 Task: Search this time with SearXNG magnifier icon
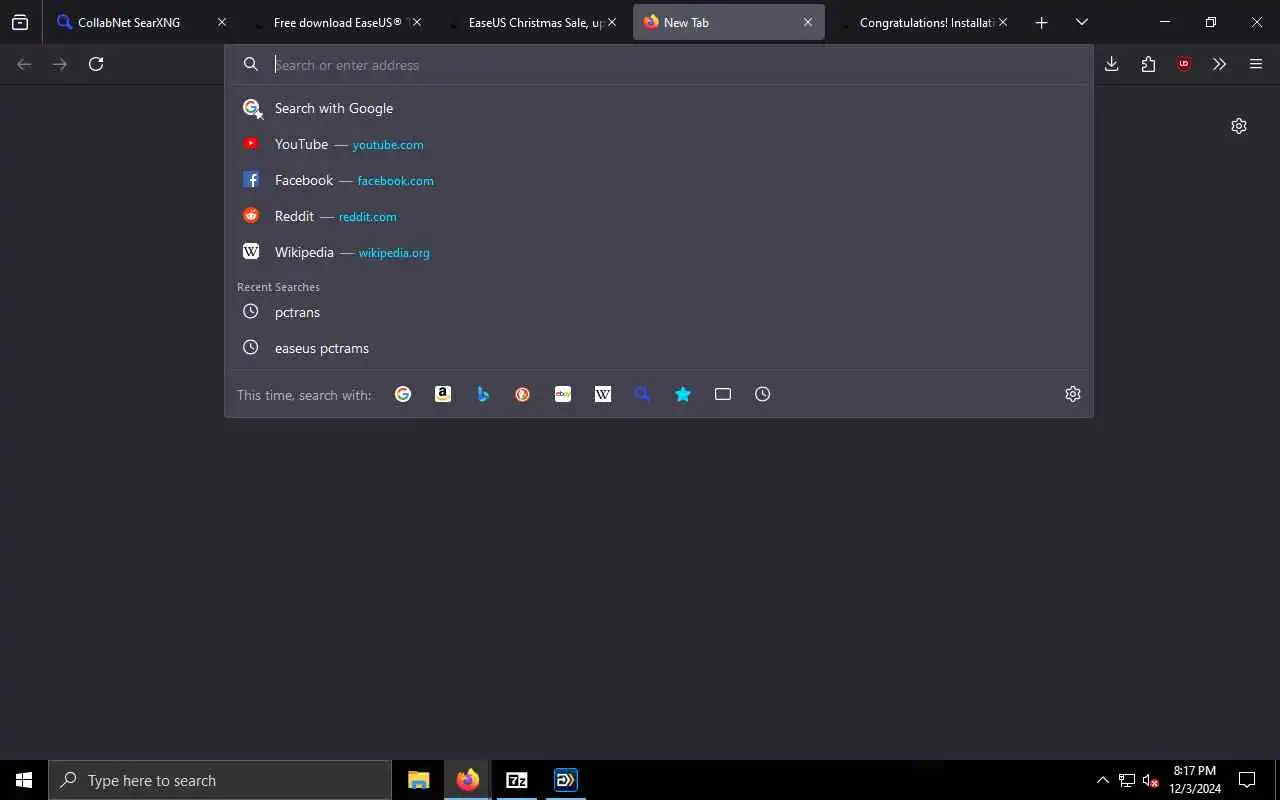point(643,394)
